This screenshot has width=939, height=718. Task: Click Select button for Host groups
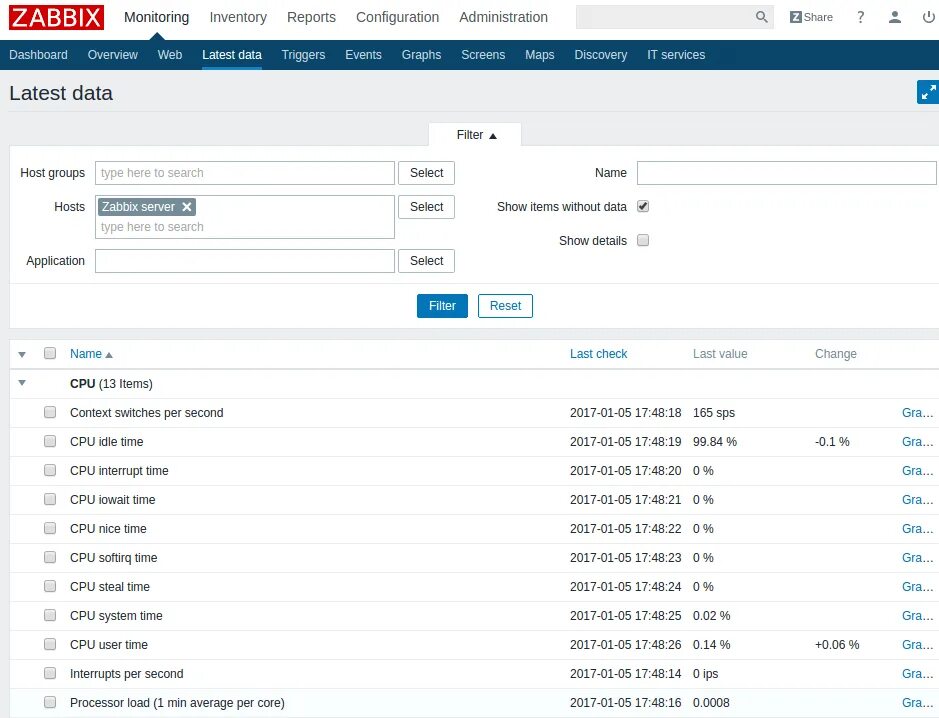tap(426, 173)
